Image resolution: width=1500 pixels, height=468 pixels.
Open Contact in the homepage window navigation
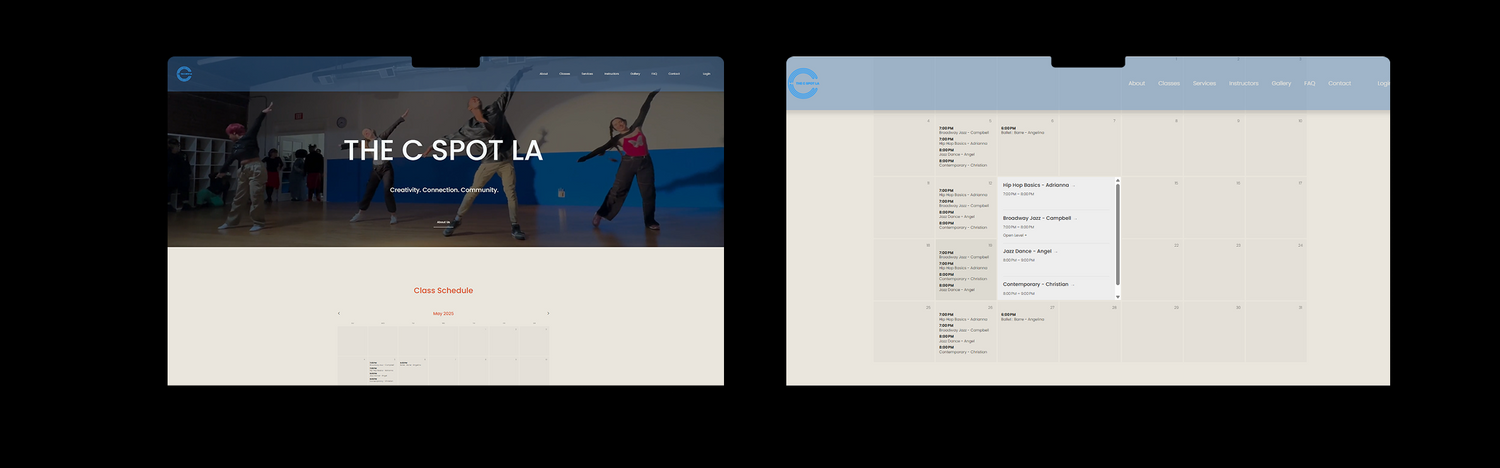pos(674,74)
